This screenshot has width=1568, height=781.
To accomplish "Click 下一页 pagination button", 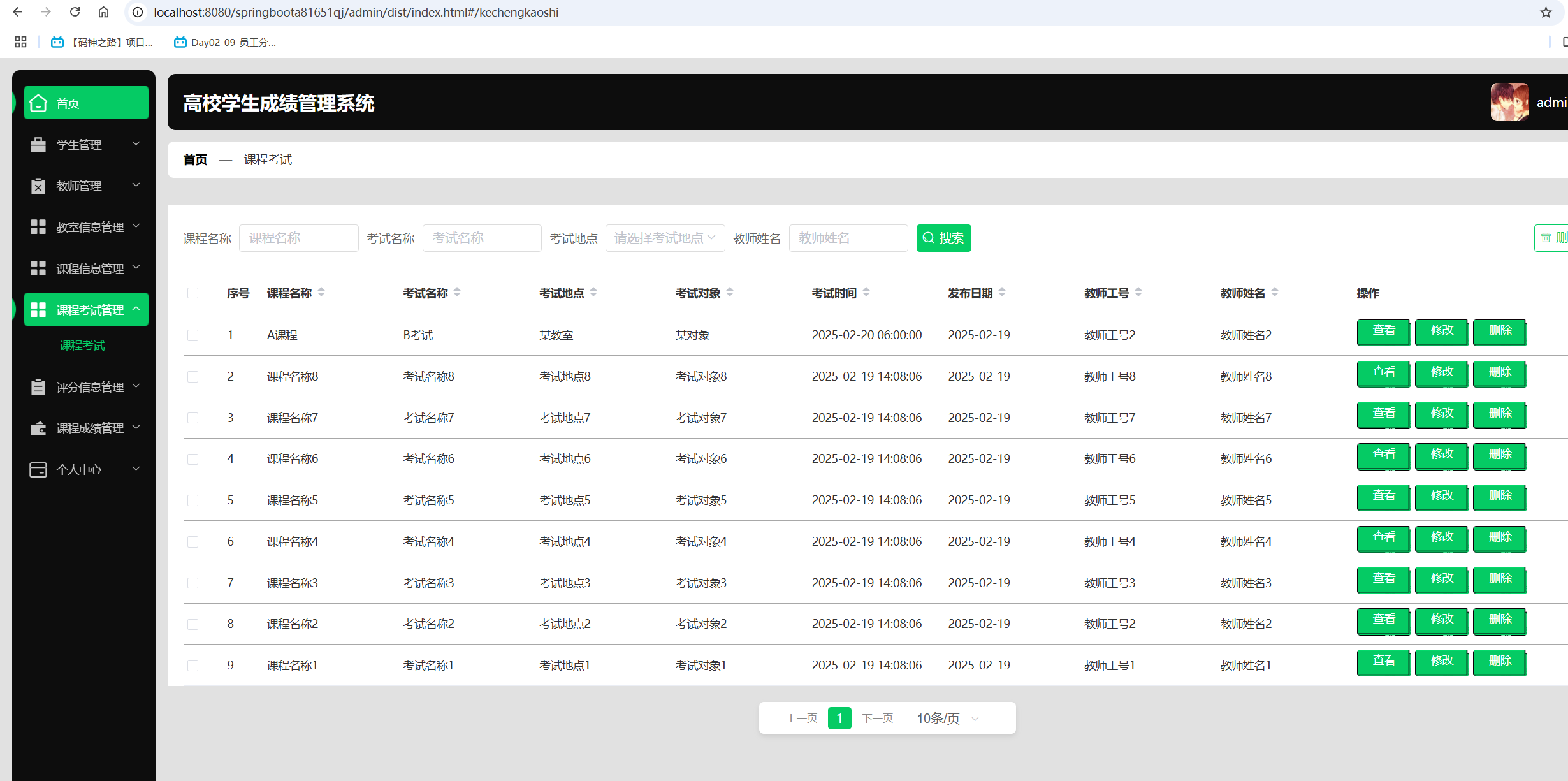I will point(878,719).
